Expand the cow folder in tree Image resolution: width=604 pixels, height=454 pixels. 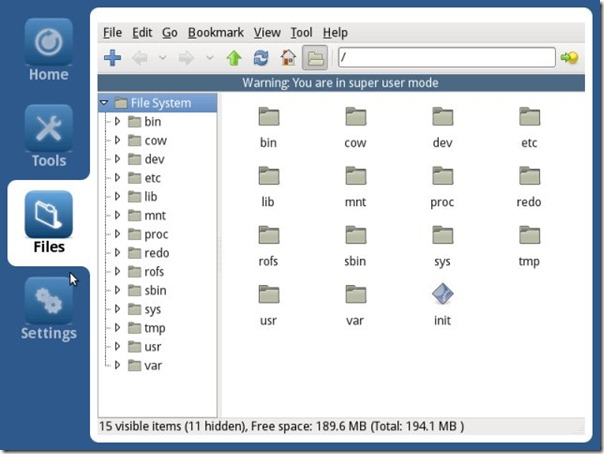117,140
